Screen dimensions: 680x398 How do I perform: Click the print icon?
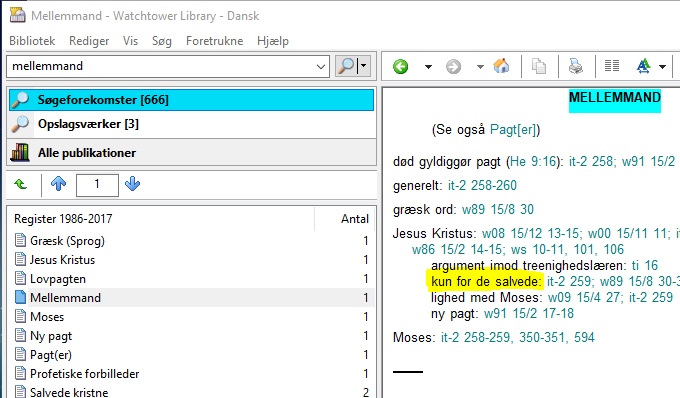coord(576,66)
